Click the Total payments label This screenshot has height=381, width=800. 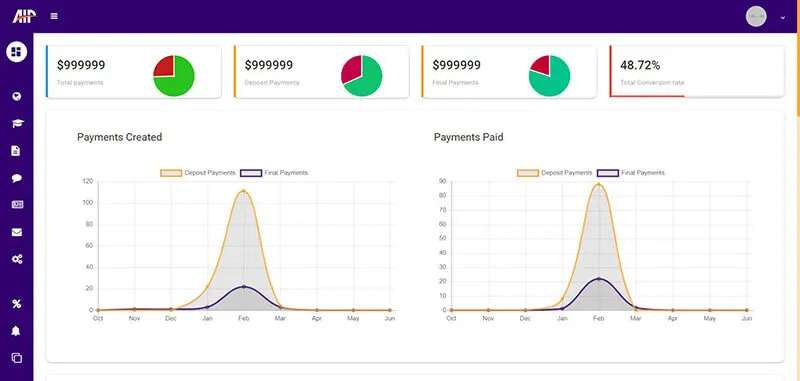pyautogui.click(x=80, y=83)
